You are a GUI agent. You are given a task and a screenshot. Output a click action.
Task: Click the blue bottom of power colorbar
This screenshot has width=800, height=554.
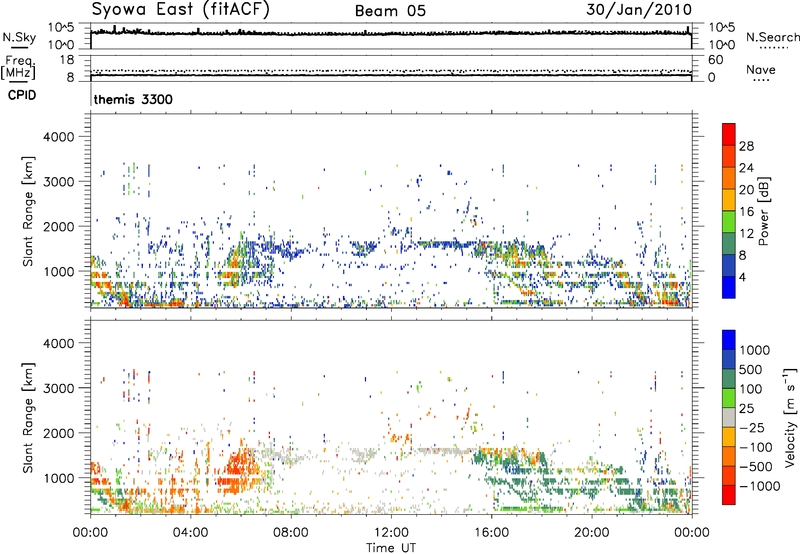[729, 287]
